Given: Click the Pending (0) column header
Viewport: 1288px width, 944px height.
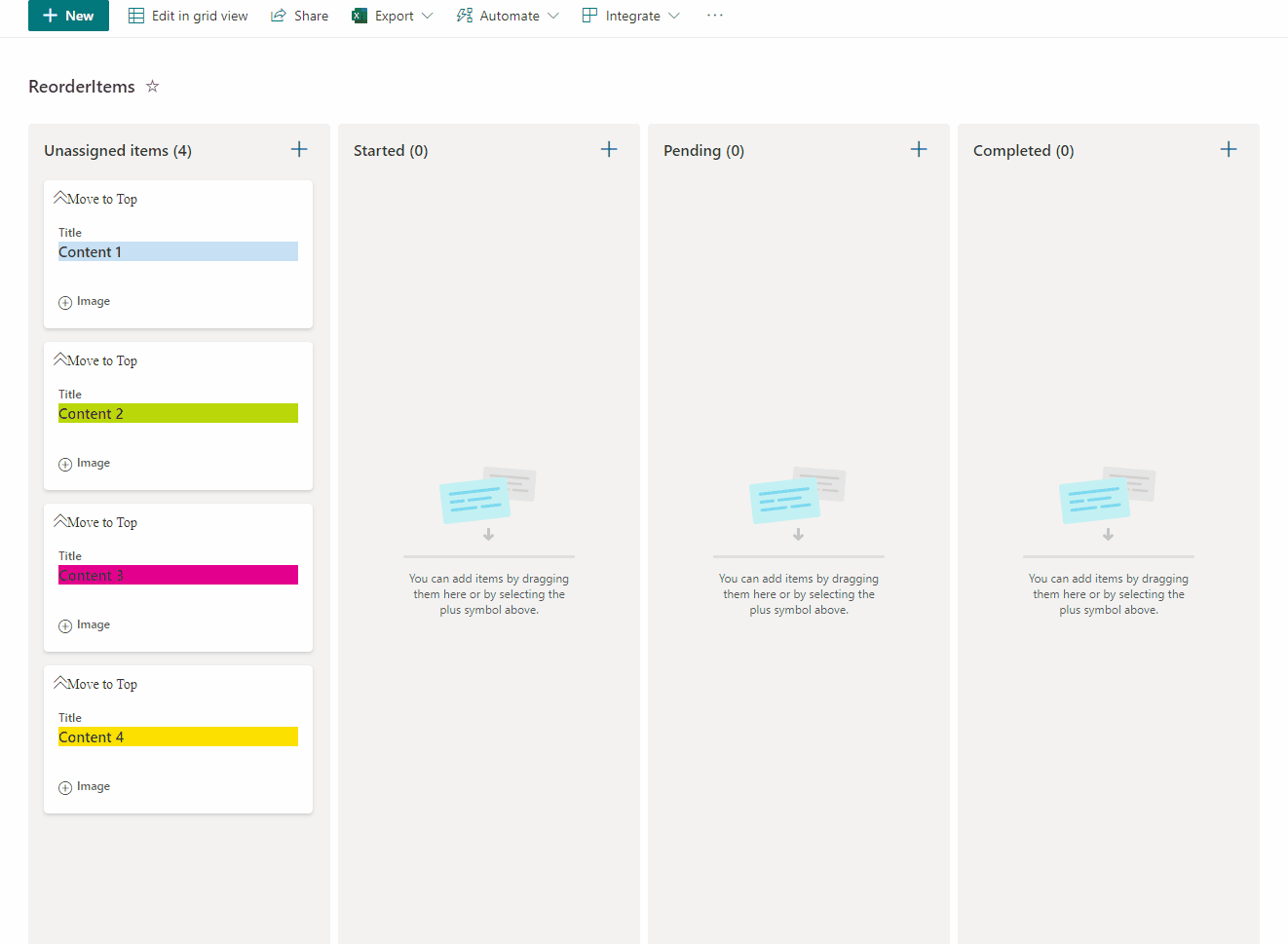Looking at the screenshot, I should 703,150.
